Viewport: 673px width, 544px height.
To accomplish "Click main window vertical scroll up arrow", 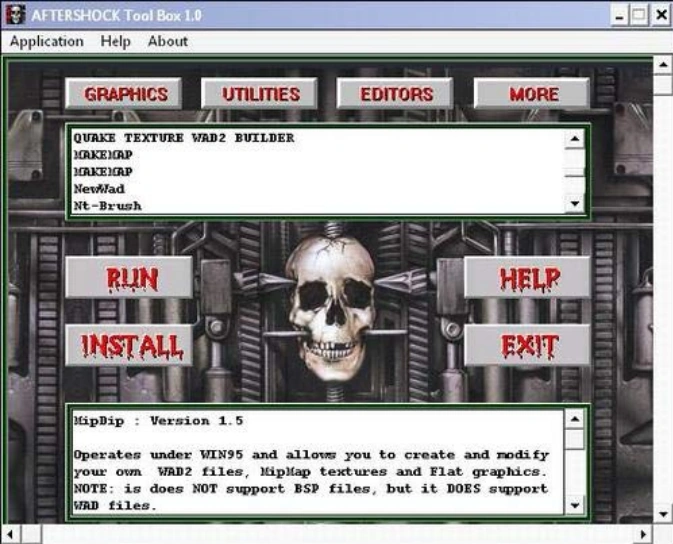I will tap(663, 65).
